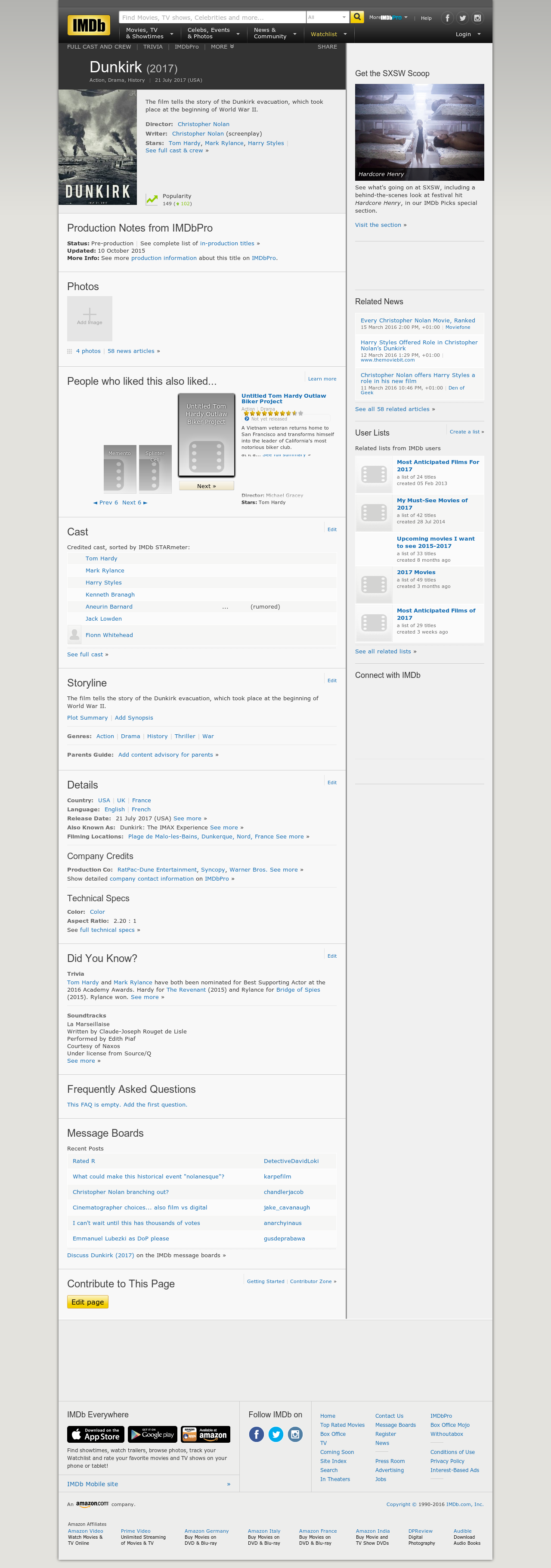The width and height of the screenshot is (551, 1568).
Task: Click the Tom Hardy cast link
Action: click(x=102, y=558)
